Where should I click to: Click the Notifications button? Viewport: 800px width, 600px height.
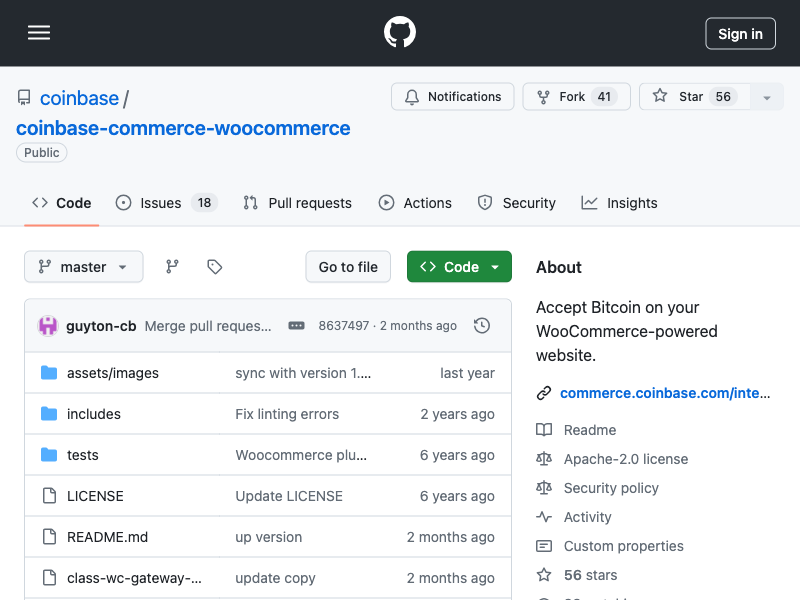click(453, 96)
